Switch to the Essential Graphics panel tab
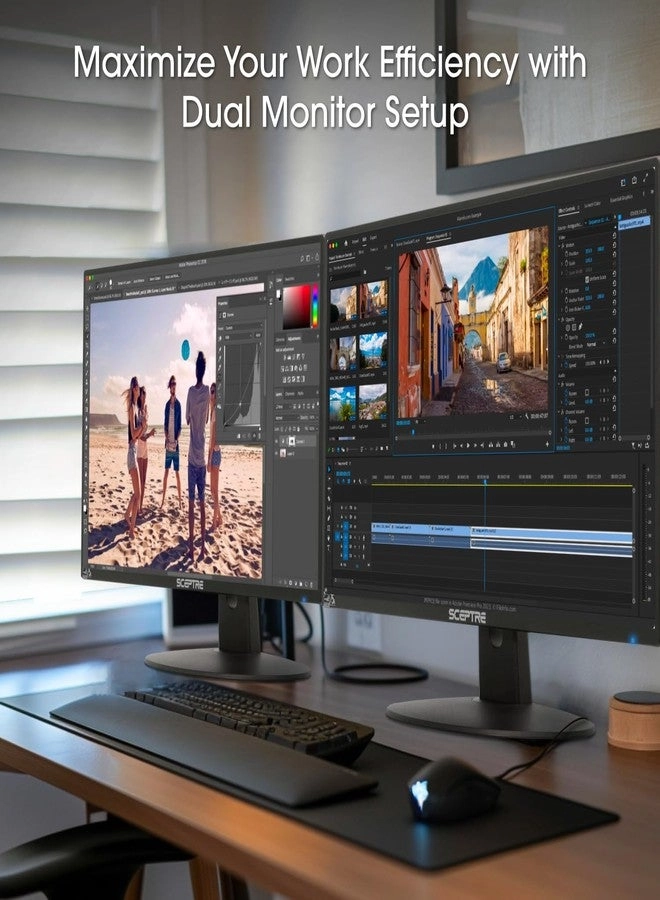Image resolution: width=660 pixels, height=900 pixels. pyautogui.click(x=621, y=199)
